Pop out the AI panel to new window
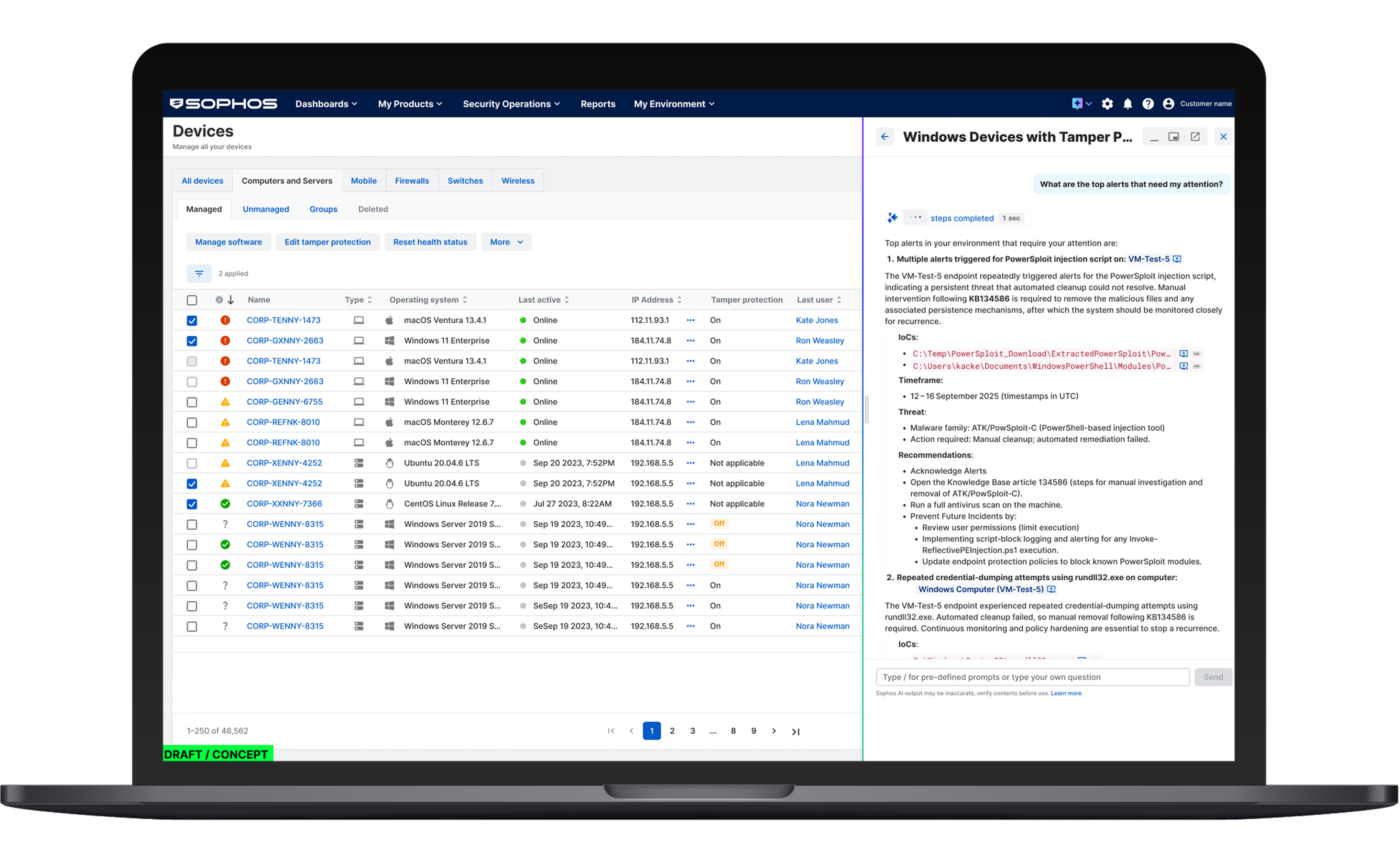Screen dimensions: 1400x861 point(1195,137)
